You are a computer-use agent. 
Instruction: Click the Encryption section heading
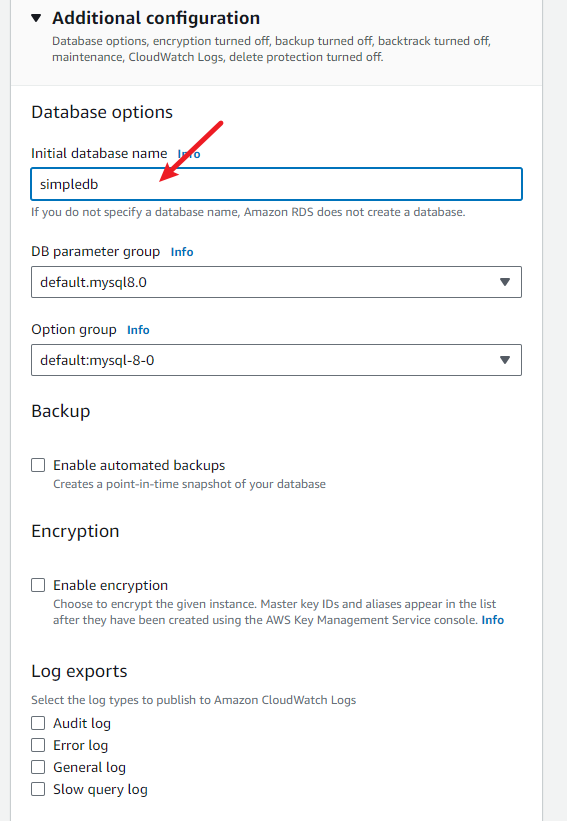75,531
